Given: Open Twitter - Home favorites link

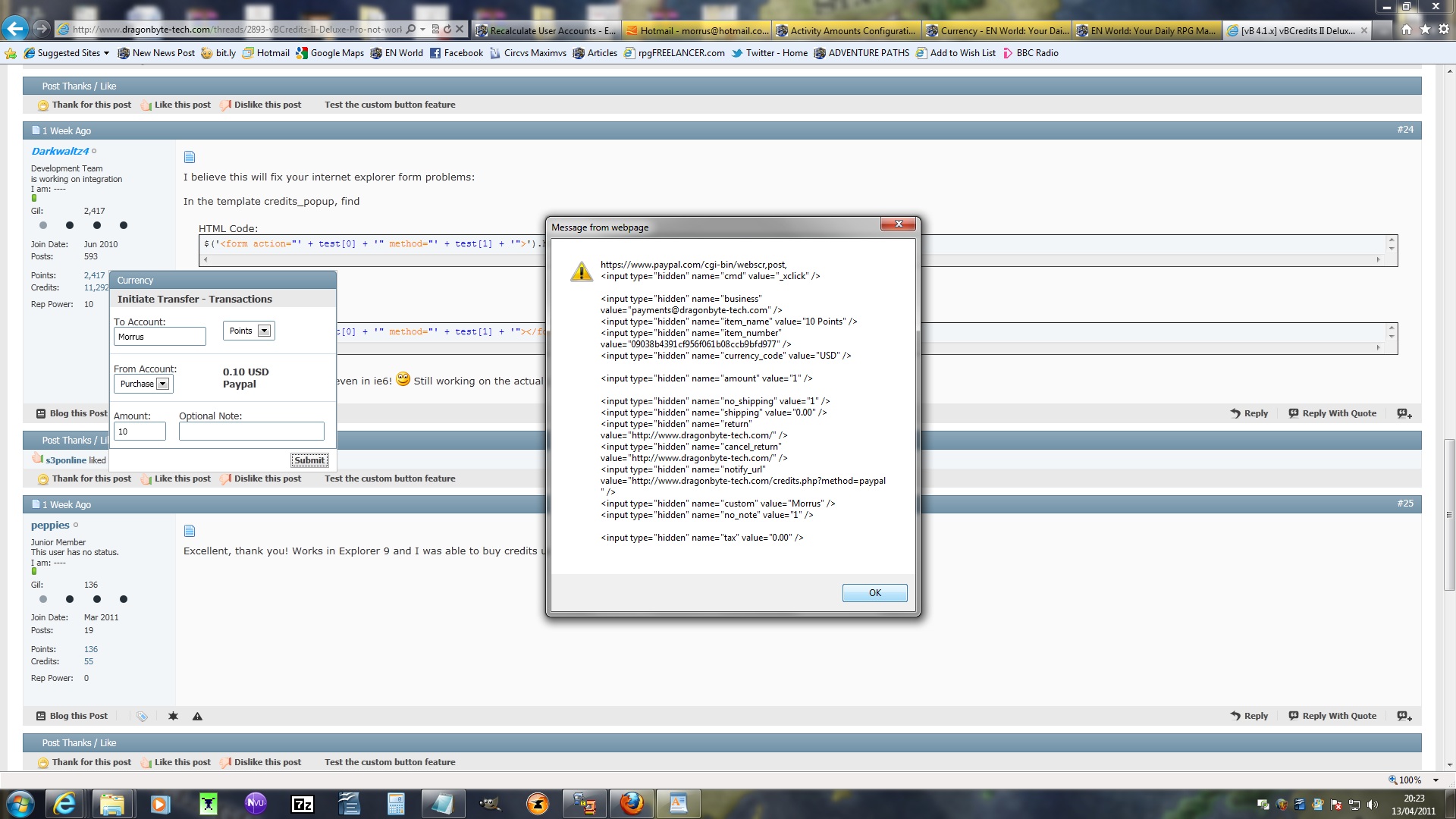Looking at the screenshot, I should point(770,53).
